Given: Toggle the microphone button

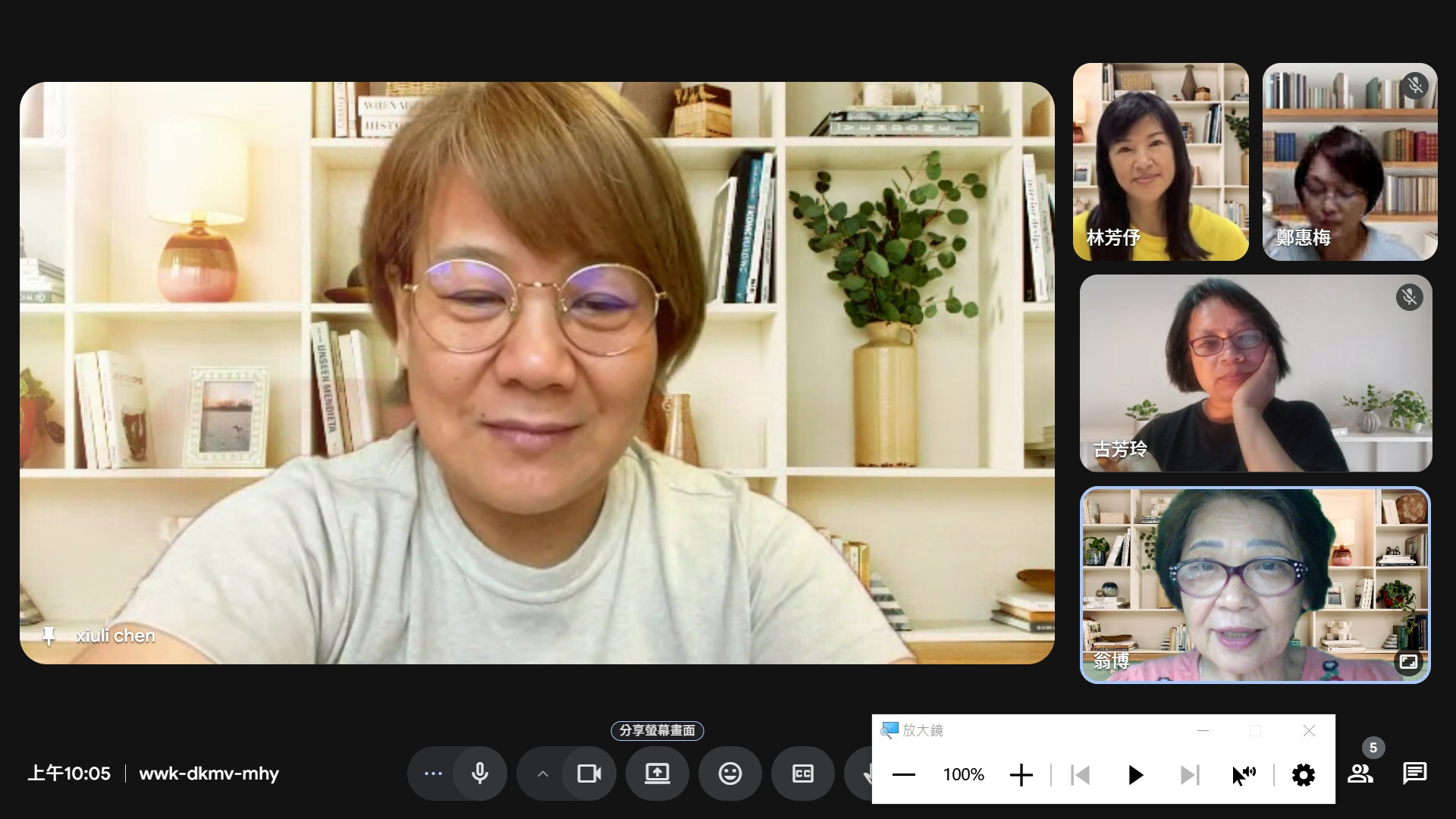Looking at the screenshot, I should pos(479,773).
